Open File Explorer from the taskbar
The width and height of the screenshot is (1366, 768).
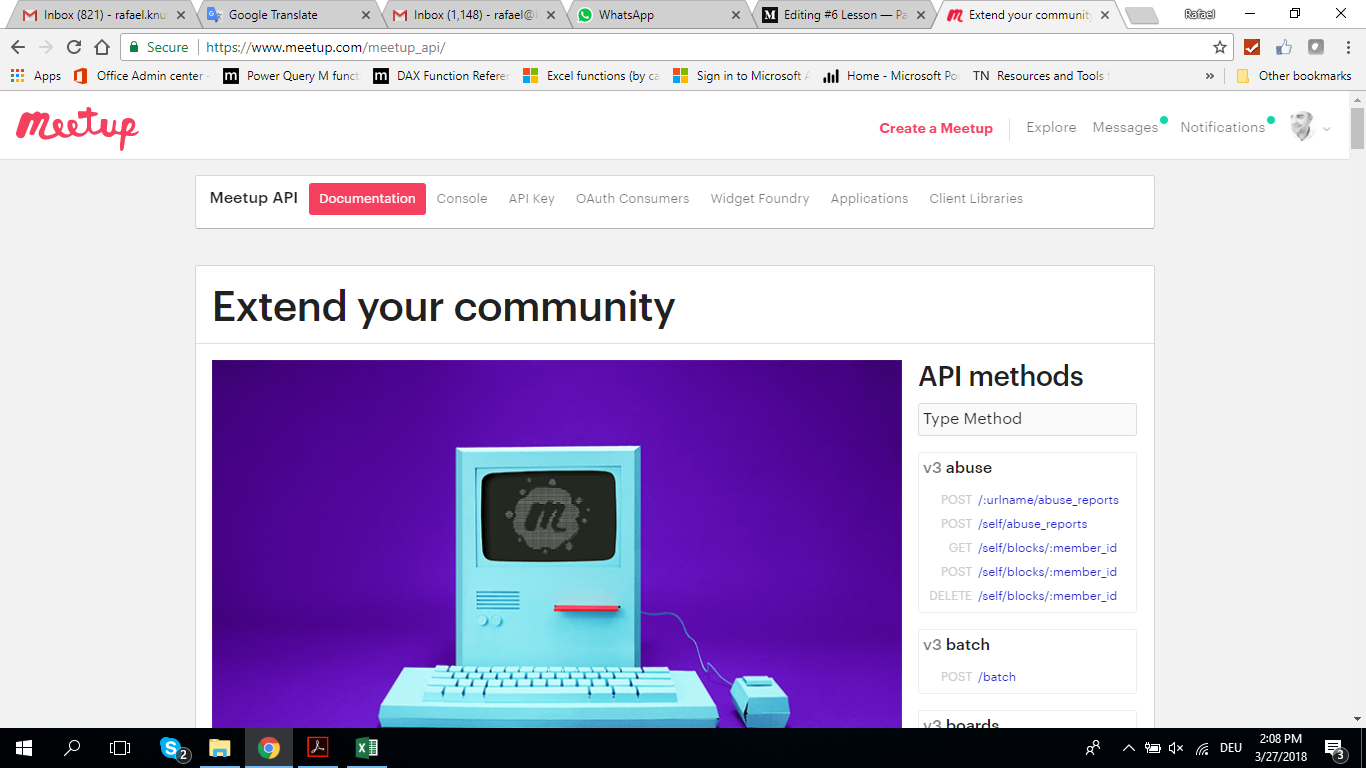[x=220, y=748]
